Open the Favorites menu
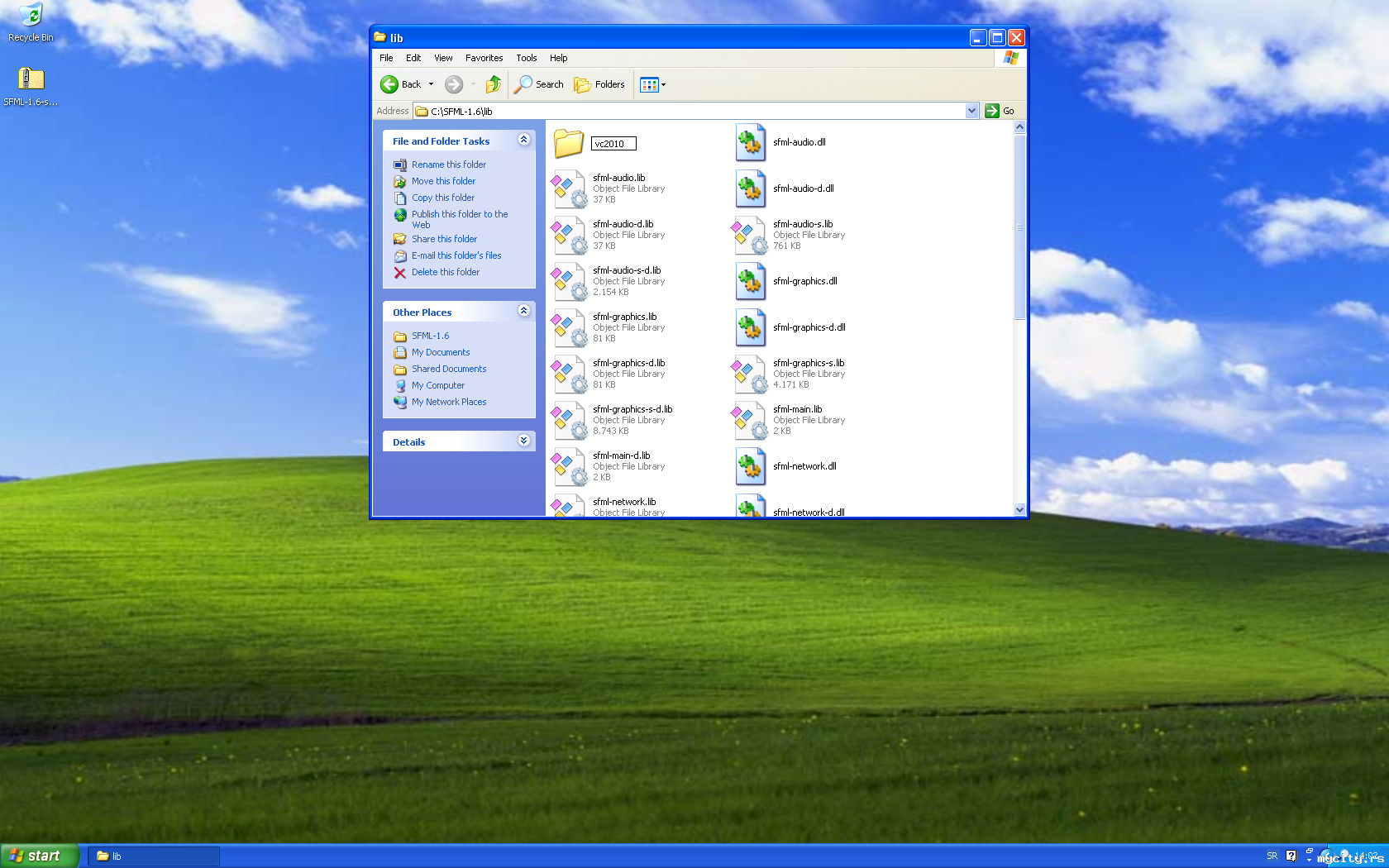 coord(484,58)
